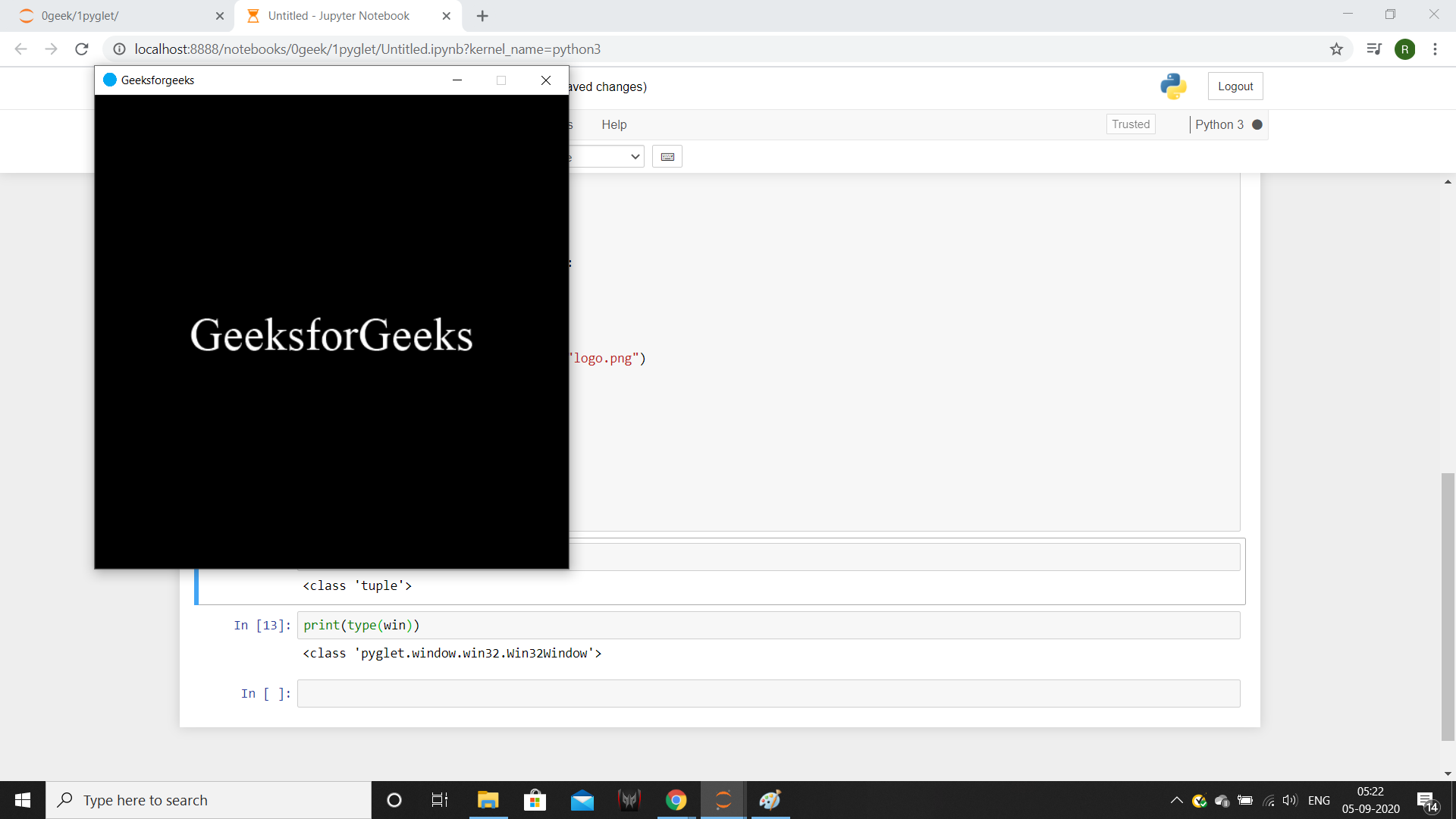Open Microsoft Store from the taskbar
This screenshot has height=819, width=1456.
535,800
